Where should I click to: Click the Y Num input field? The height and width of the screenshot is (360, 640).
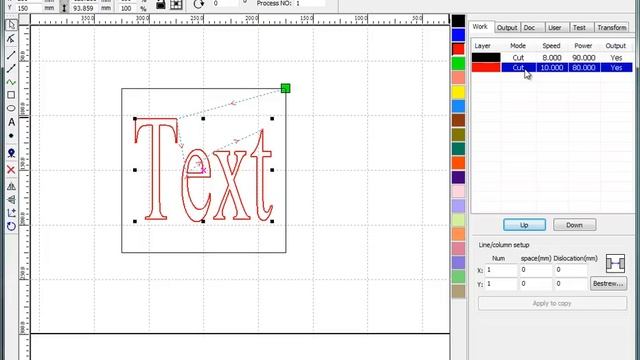501,284
